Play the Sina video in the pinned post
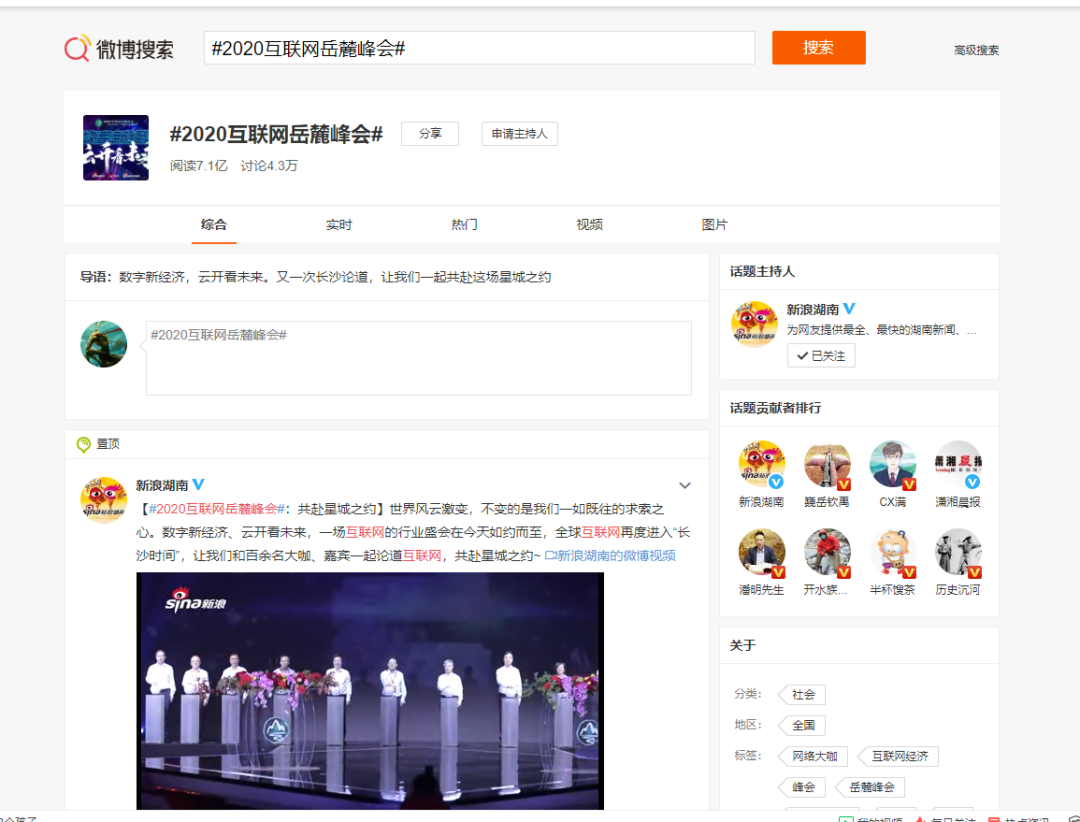 pos(370,690)
